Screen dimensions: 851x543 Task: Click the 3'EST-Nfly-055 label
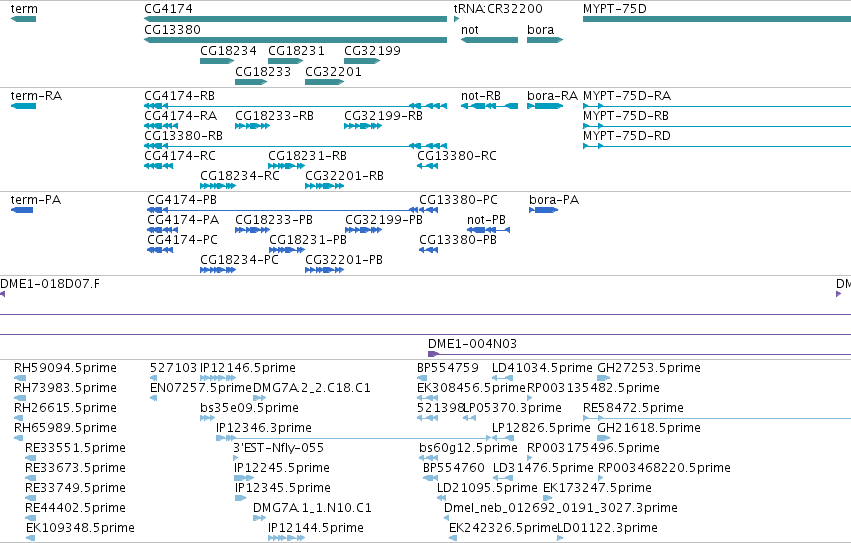(x=278, y=448)
